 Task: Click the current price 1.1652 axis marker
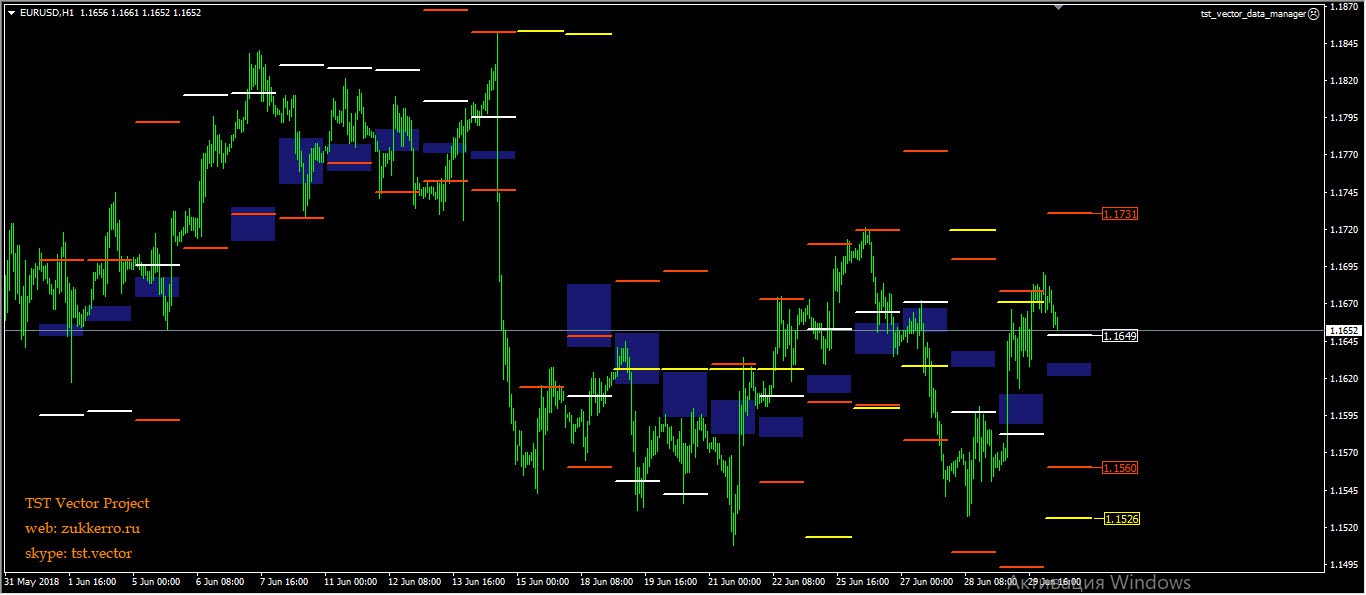[x=1343, y=330]
